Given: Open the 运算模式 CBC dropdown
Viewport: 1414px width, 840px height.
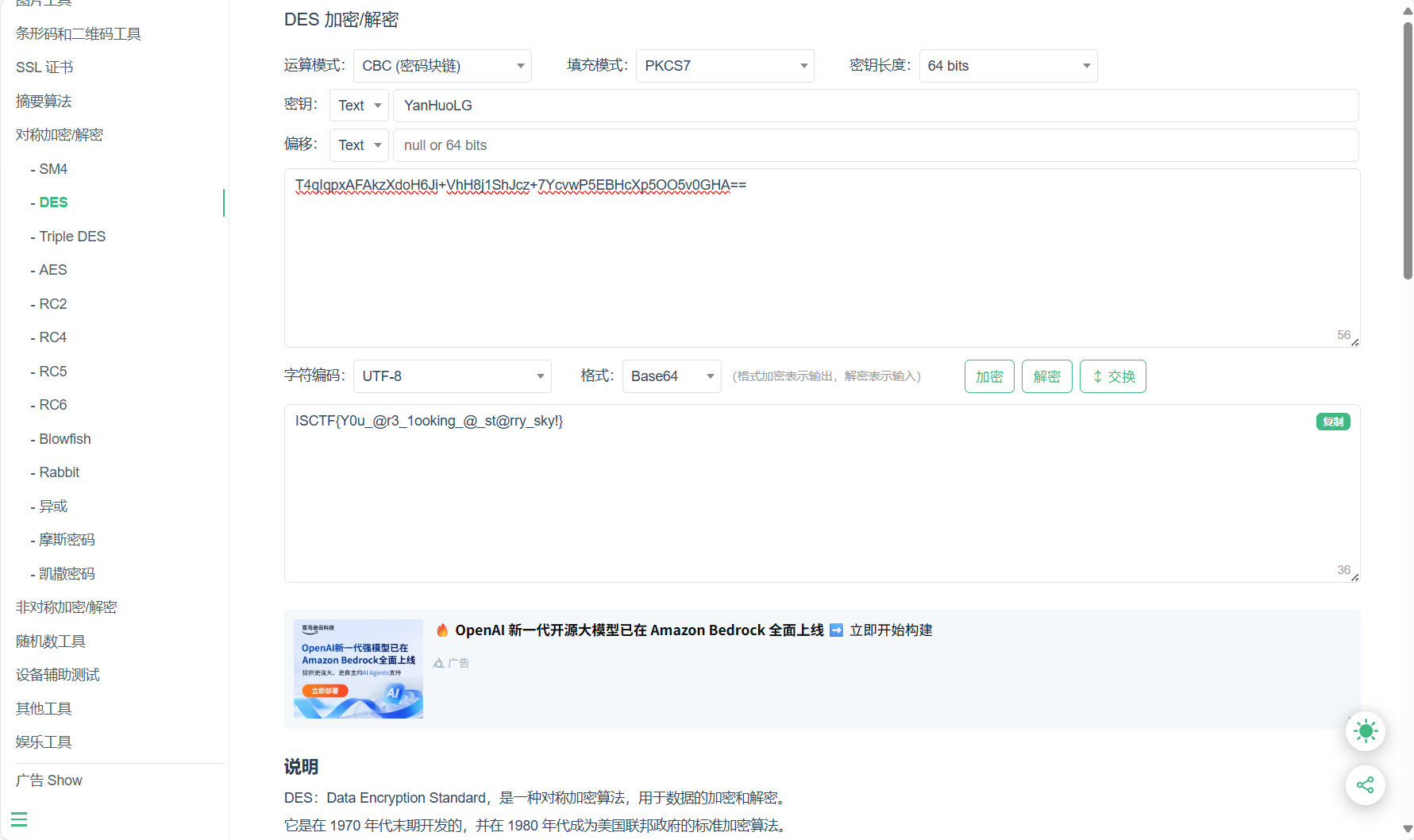Looking at the screenshot, I should pyautogui.click(x=442, y=66).
